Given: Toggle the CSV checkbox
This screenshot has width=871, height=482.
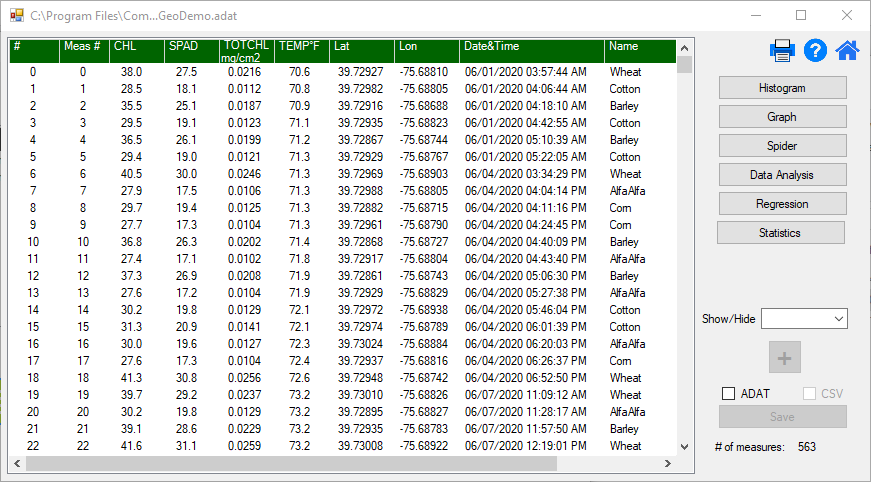Looking at the screenshot, I should (x=811, y=394).
